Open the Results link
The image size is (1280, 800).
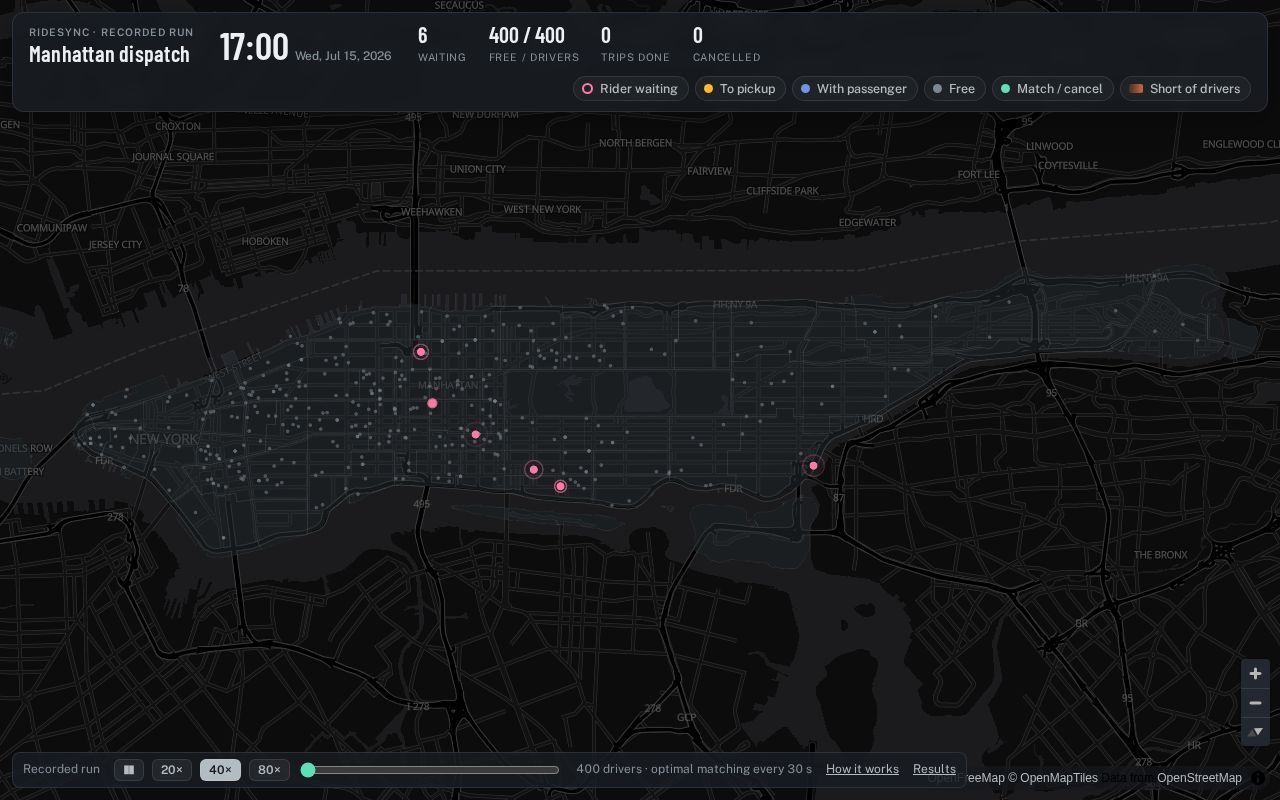point(934,769)
